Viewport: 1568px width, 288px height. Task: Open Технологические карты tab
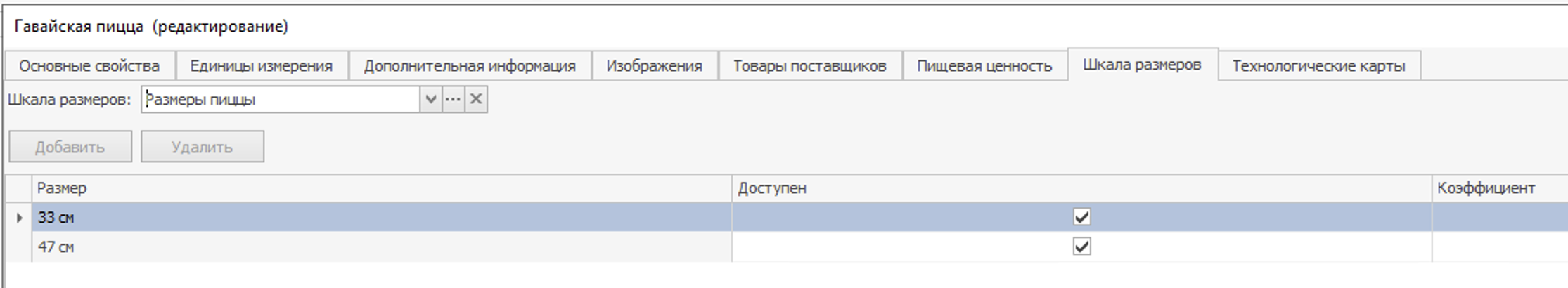click(1318, 66)
